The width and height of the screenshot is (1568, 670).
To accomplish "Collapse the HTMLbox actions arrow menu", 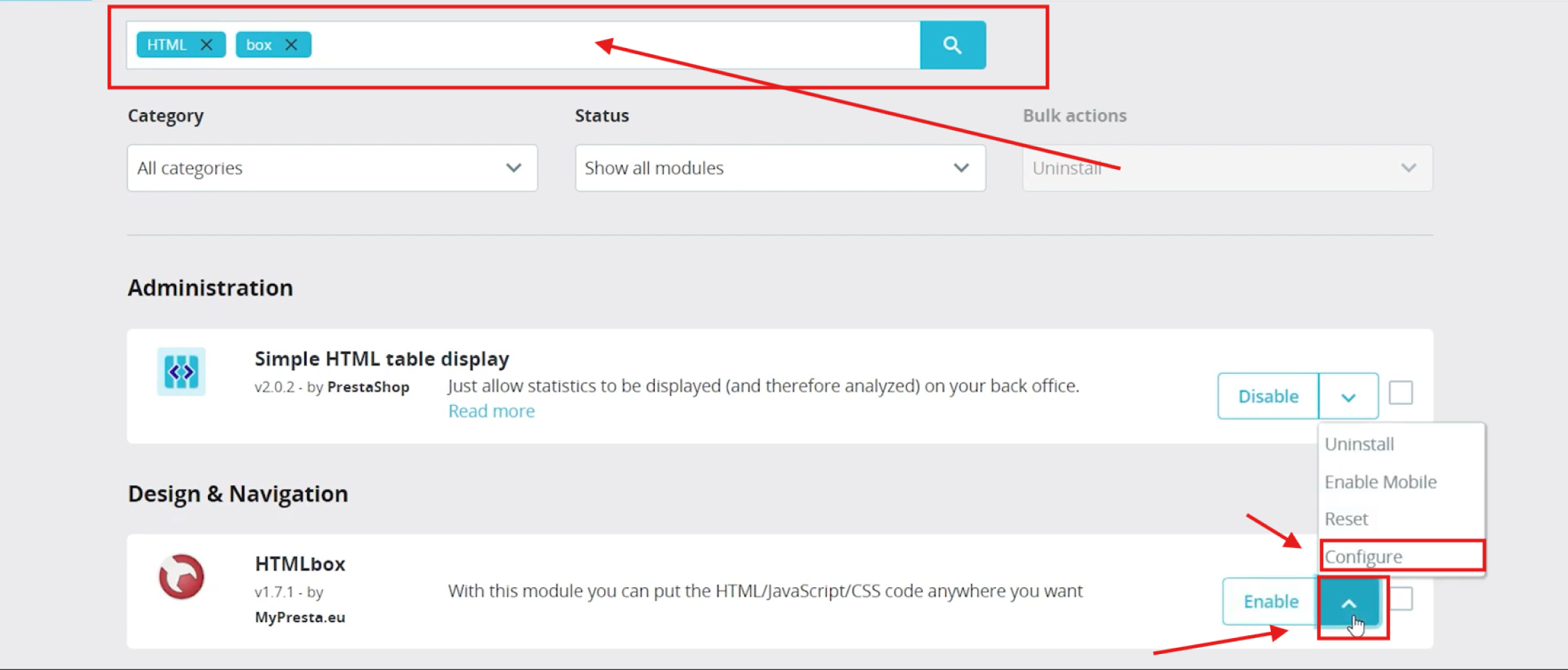I will [1349, 603].
